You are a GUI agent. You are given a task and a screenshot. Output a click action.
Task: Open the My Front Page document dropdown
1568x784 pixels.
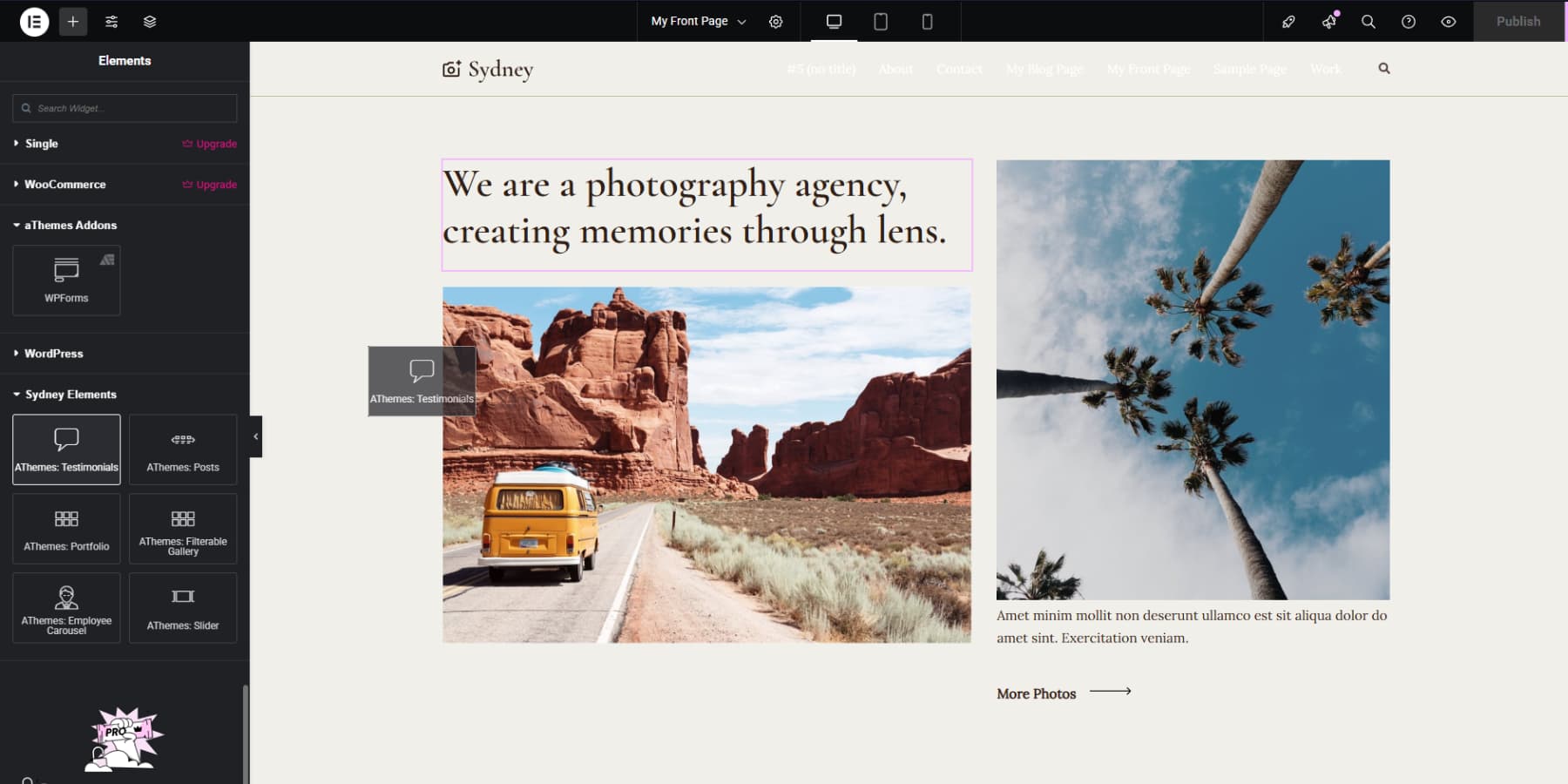pyautogui.click(x=699, y=21)
